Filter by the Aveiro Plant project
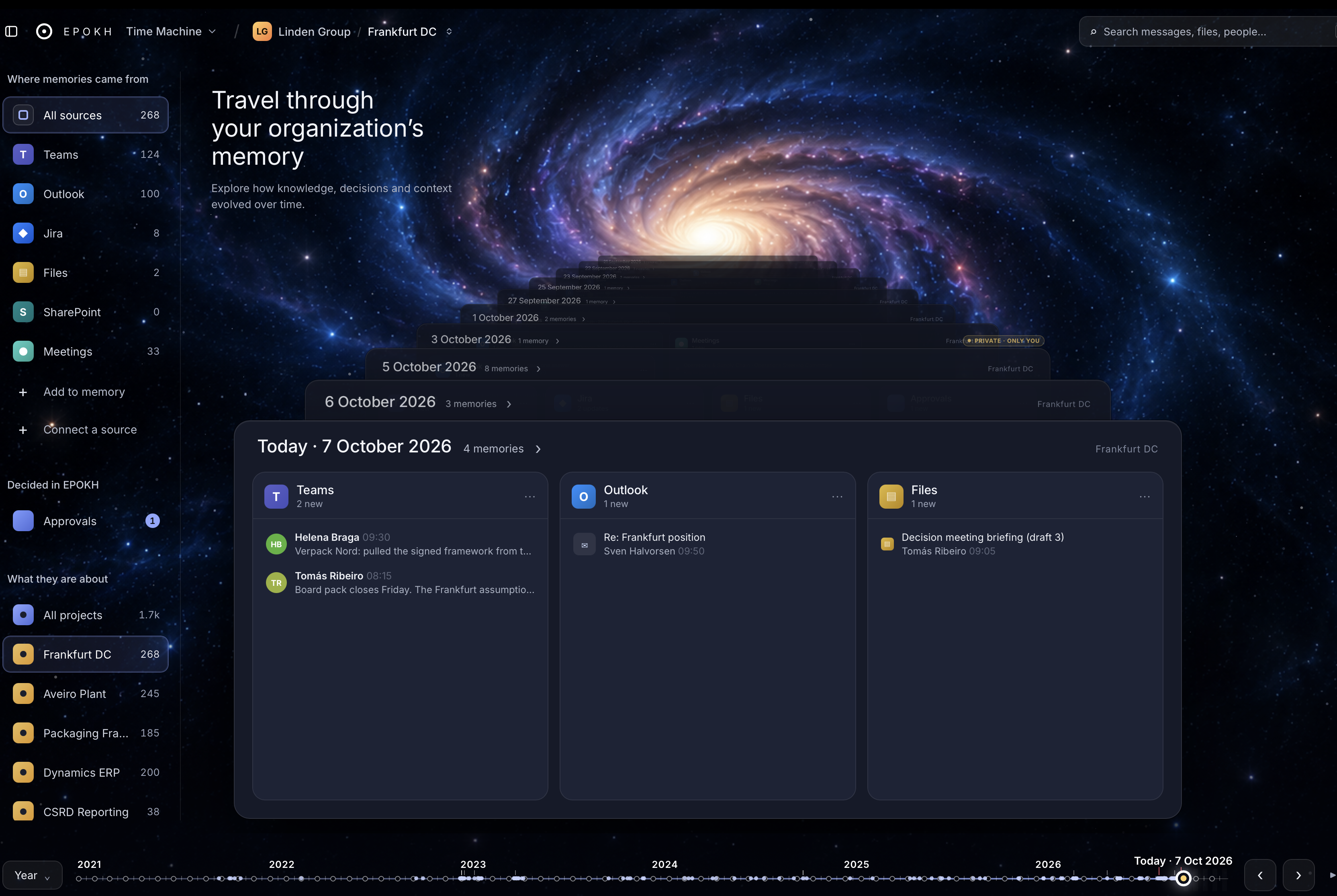Viewport: 1337px width, 896px height. 86,694
